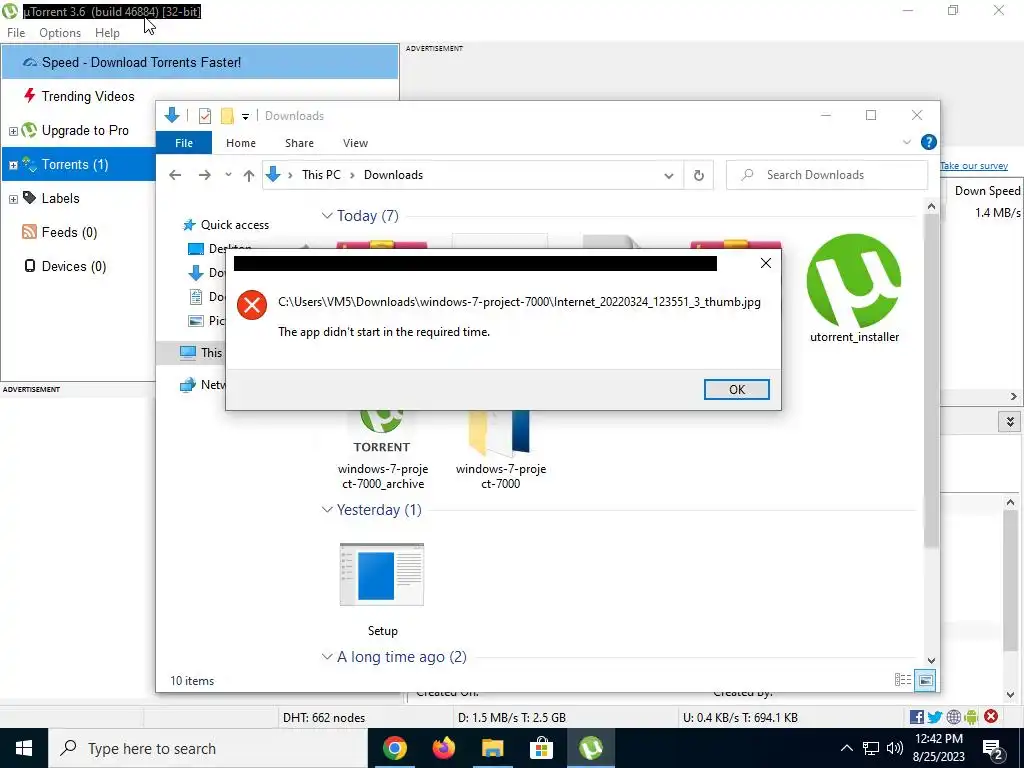
Task: Open Microsoft Store from the taskbar
Action: click(x=541, y=748)
